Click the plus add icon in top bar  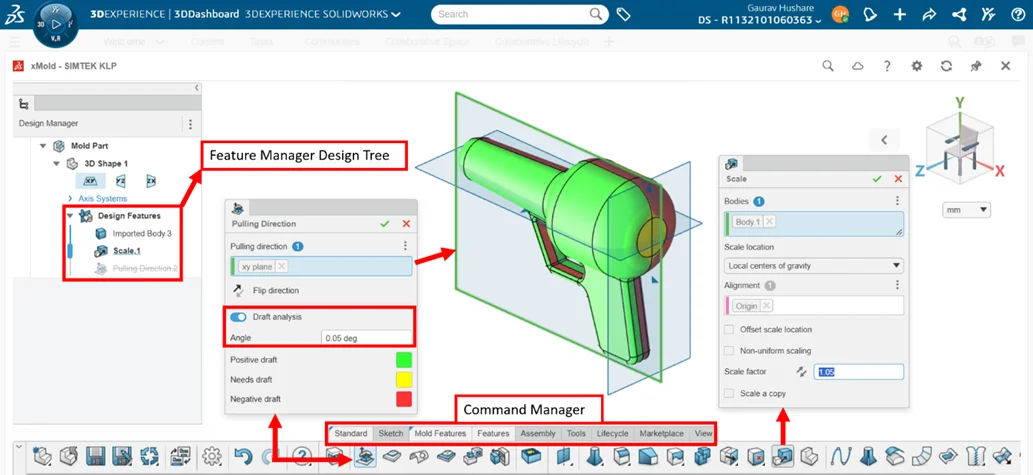click(x=899, y=14)
